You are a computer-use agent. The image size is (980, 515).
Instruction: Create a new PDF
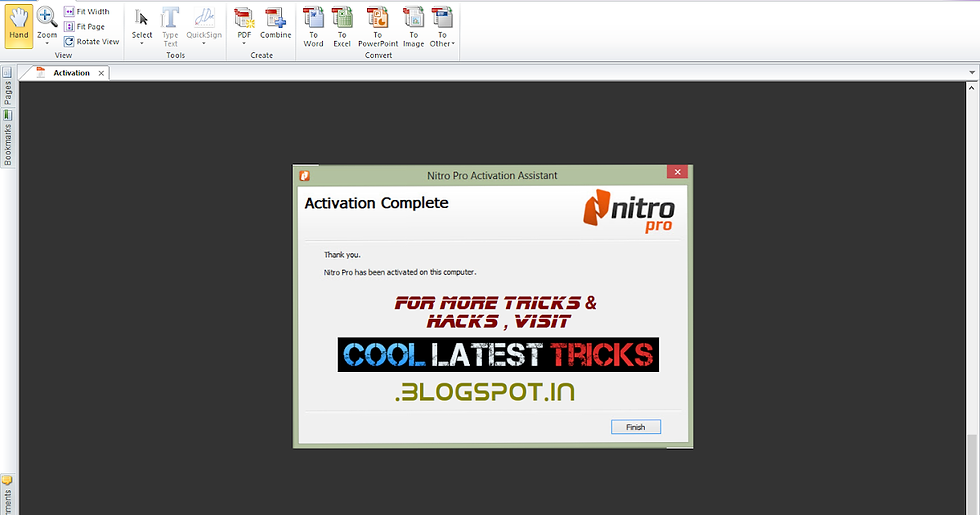[x=244, y=24]
